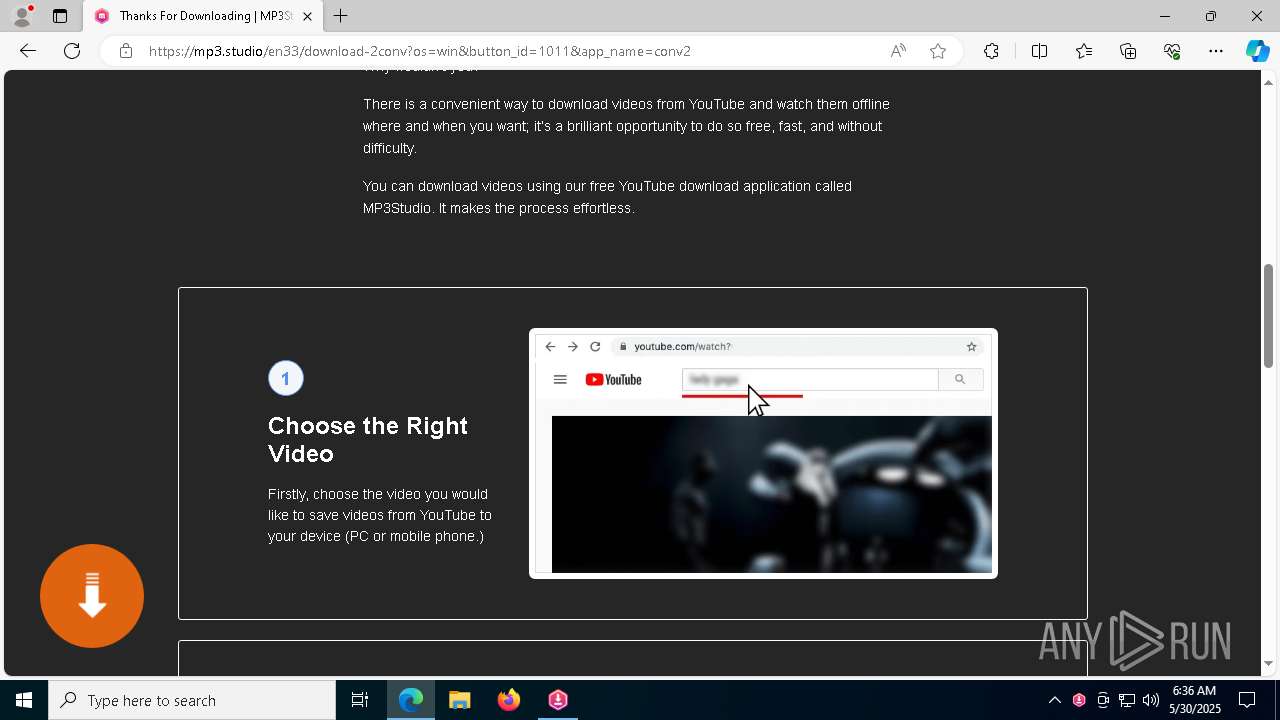Screen dimensions: 1280x720
Task: Open Collections panel
Action: 1128,51
